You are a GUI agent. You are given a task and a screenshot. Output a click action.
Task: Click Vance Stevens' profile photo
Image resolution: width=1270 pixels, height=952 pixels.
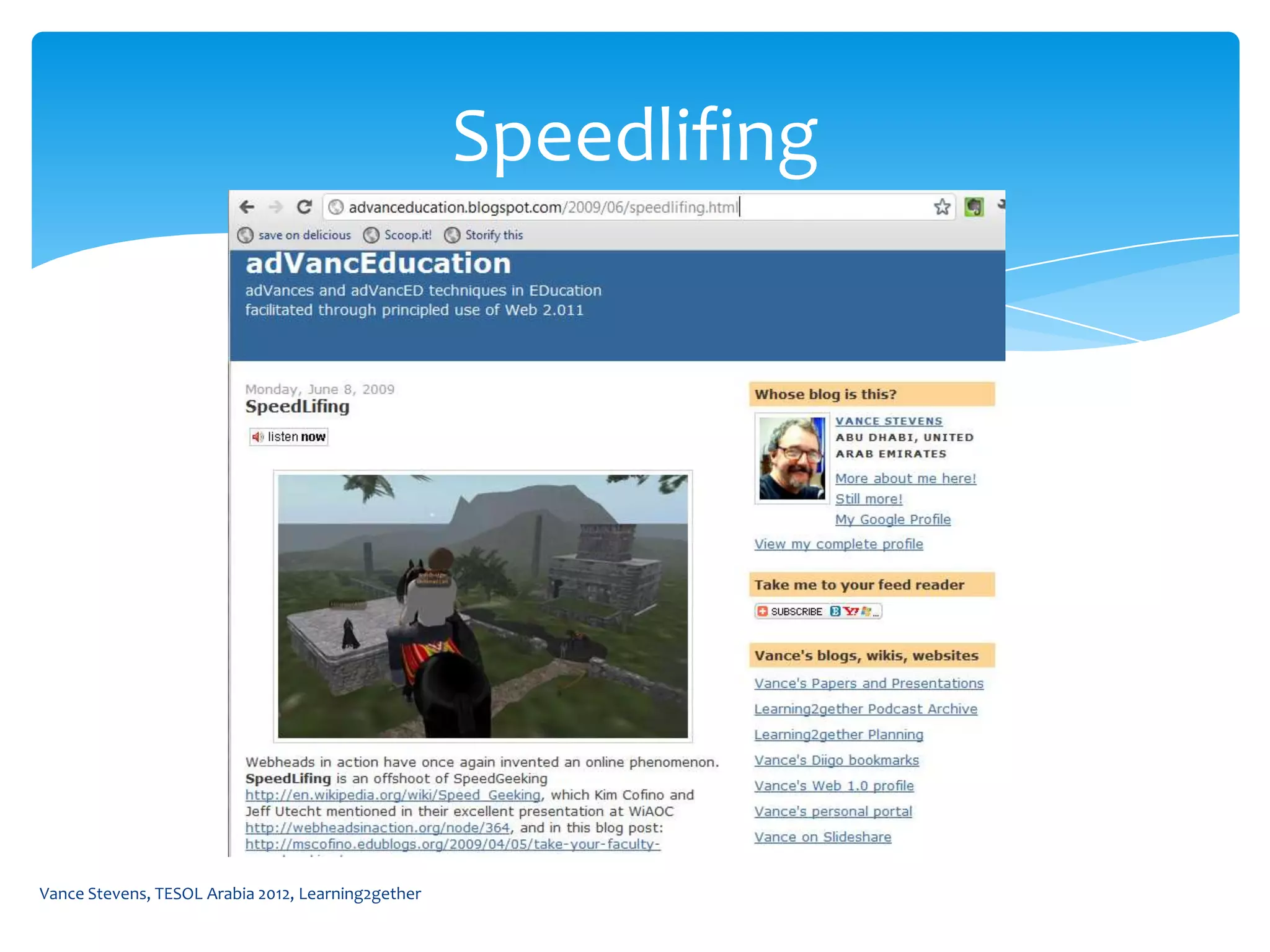pos(791,458)
